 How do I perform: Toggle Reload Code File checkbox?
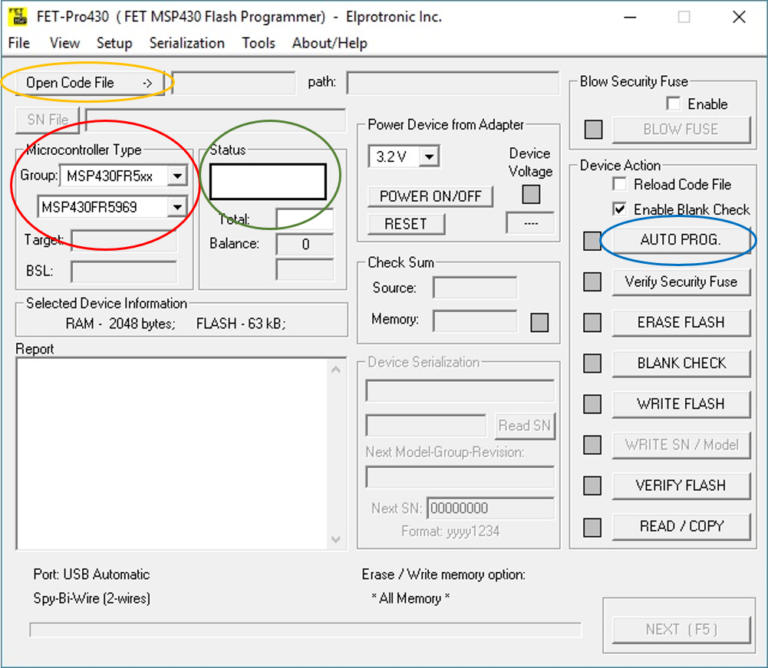pos(619,184)
